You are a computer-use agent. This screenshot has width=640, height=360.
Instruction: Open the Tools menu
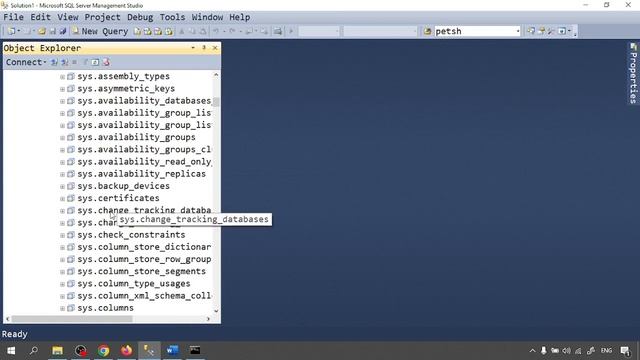(172, 17)
